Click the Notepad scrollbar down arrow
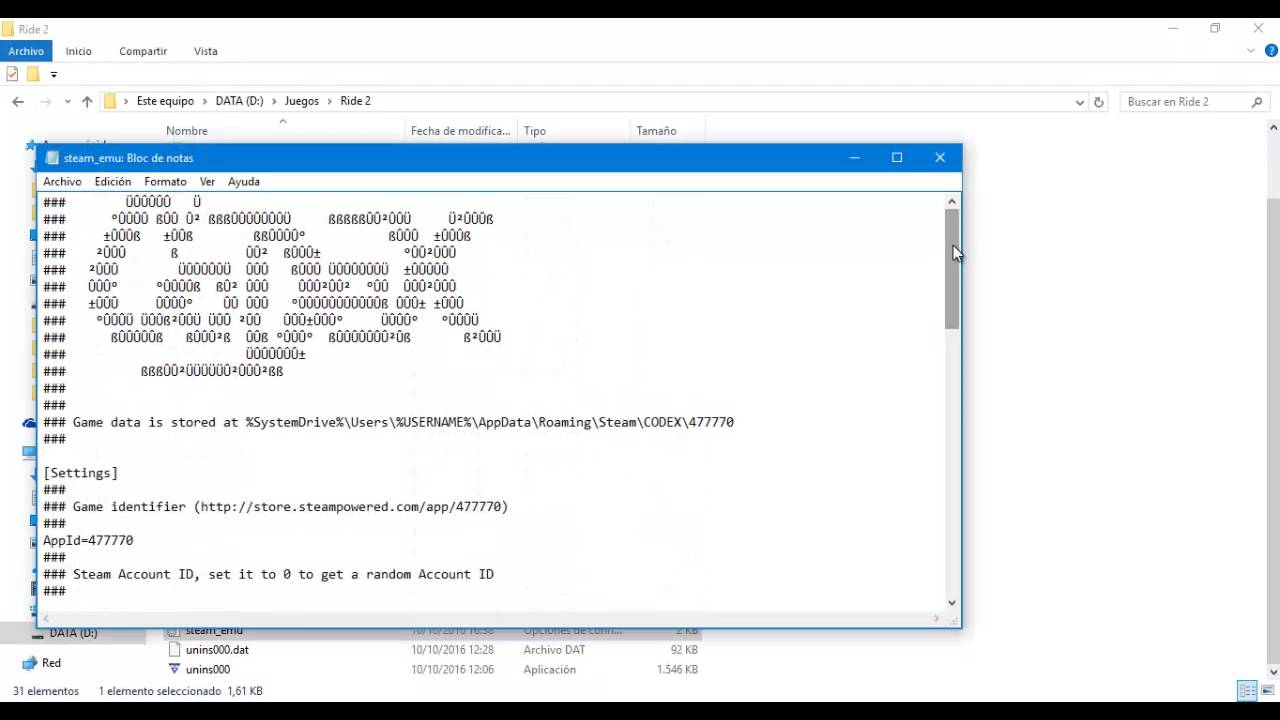Image resolution: width=1280 pixels, height=720 pixels. tap(952, 602)
